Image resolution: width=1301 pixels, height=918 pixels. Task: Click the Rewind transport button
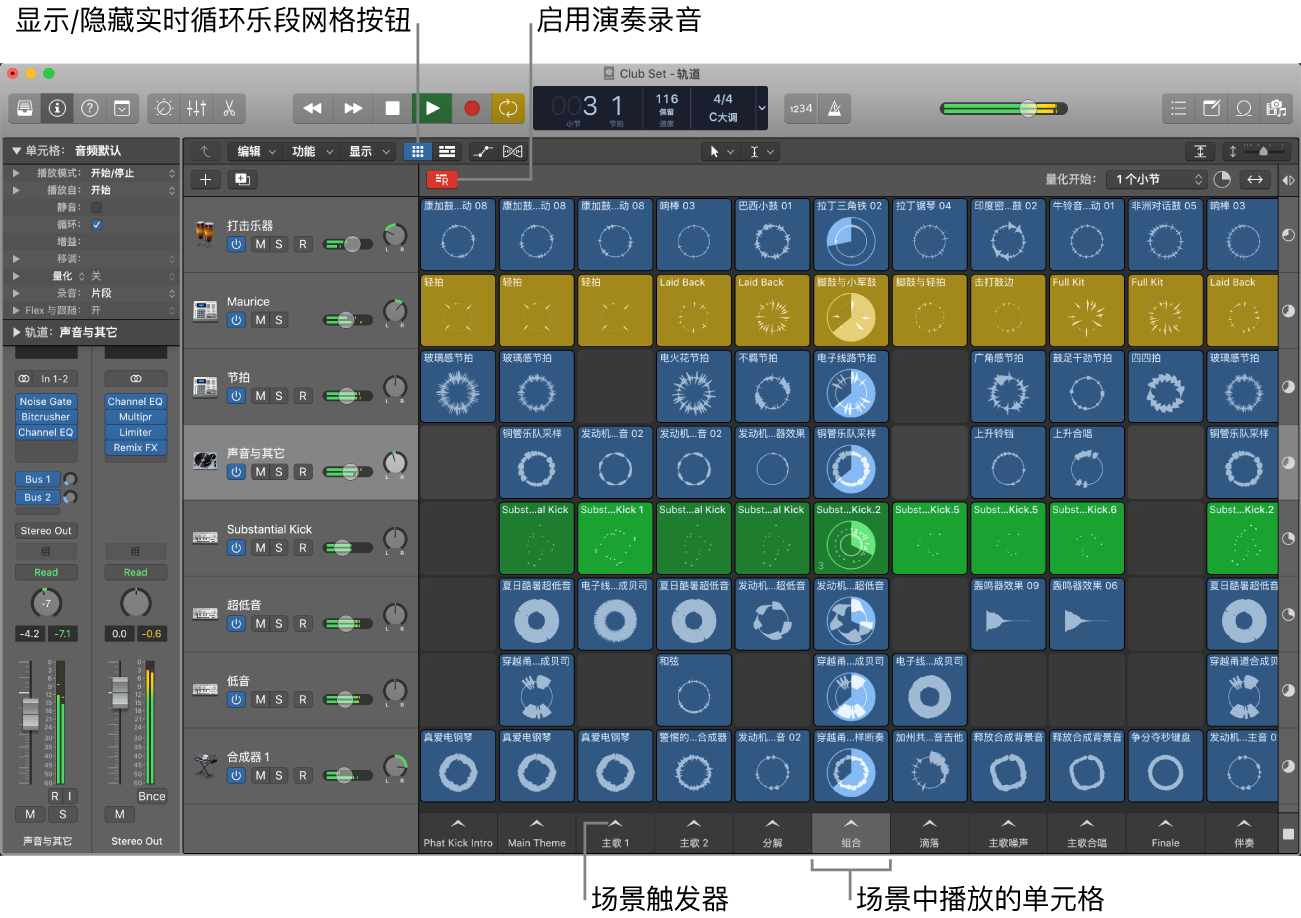[x=313, y=108]
